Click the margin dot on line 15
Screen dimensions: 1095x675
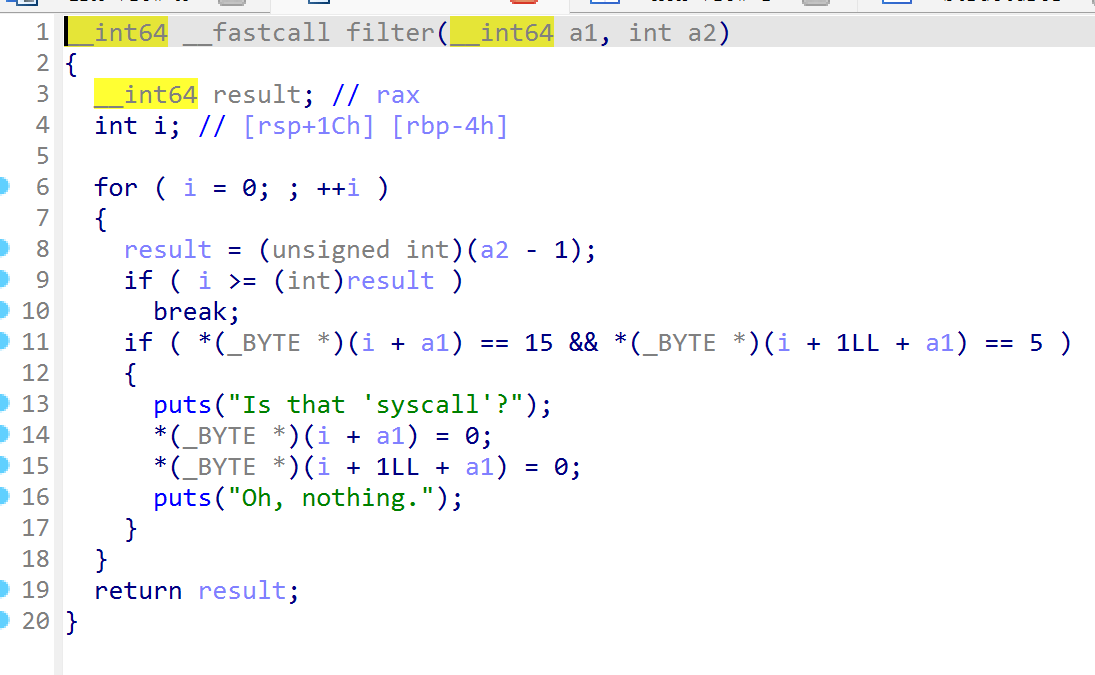4,465
